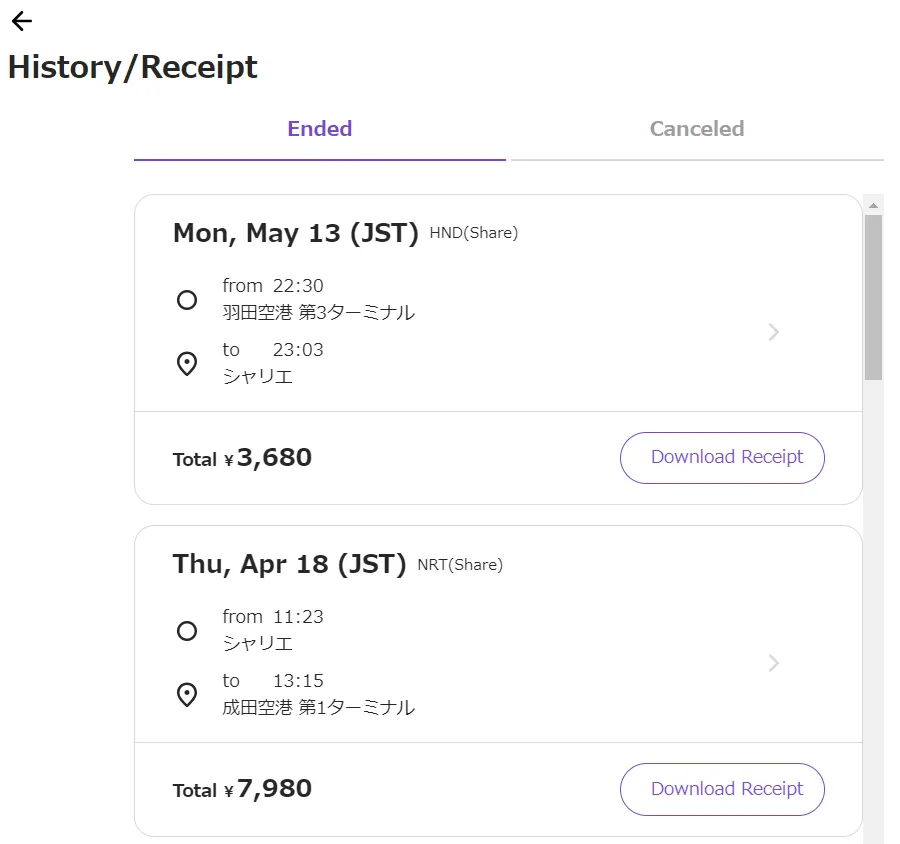Screen dimensions: 900x844
Task: Click destination pin icon on May 13 ride
Action: [187, 363]
